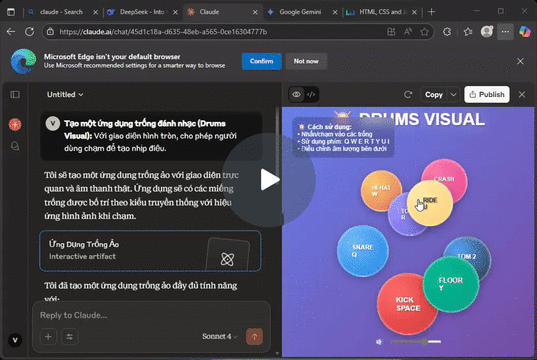Image resolution: width=537 pixels, height=360 pixels.
Task: Open the Sonnet 4 model selector
Action: pos(220,336)
